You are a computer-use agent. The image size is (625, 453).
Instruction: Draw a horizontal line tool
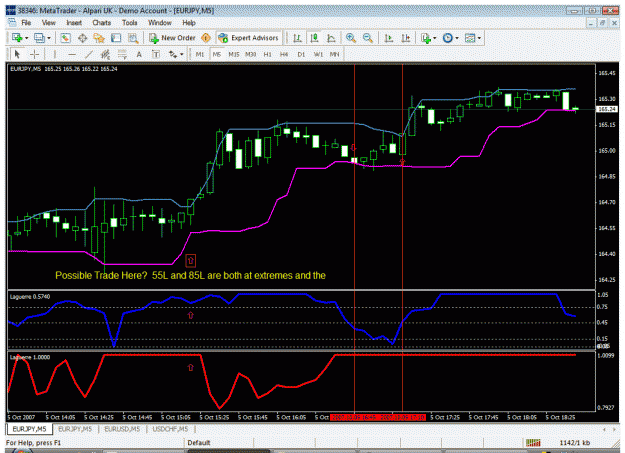72,54
